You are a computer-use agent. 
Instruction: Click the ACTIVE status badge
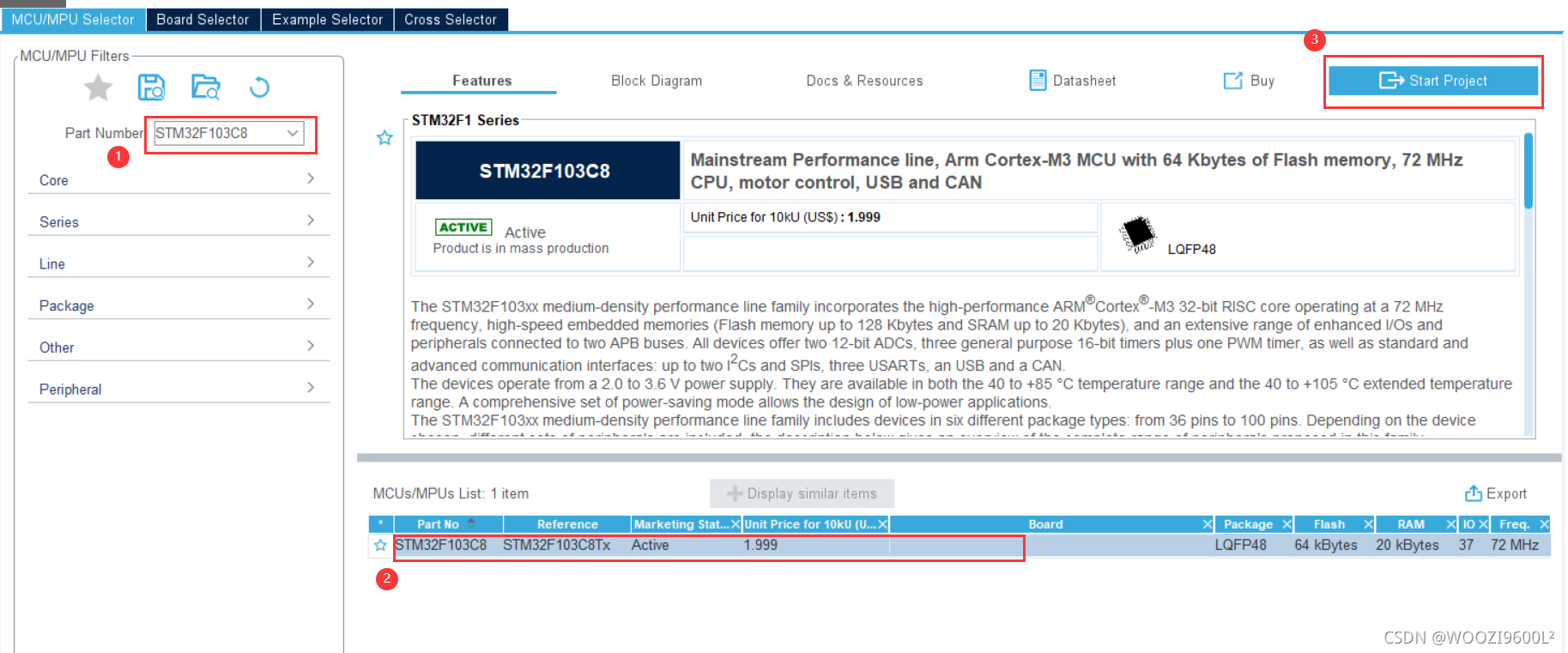(463, 227)
